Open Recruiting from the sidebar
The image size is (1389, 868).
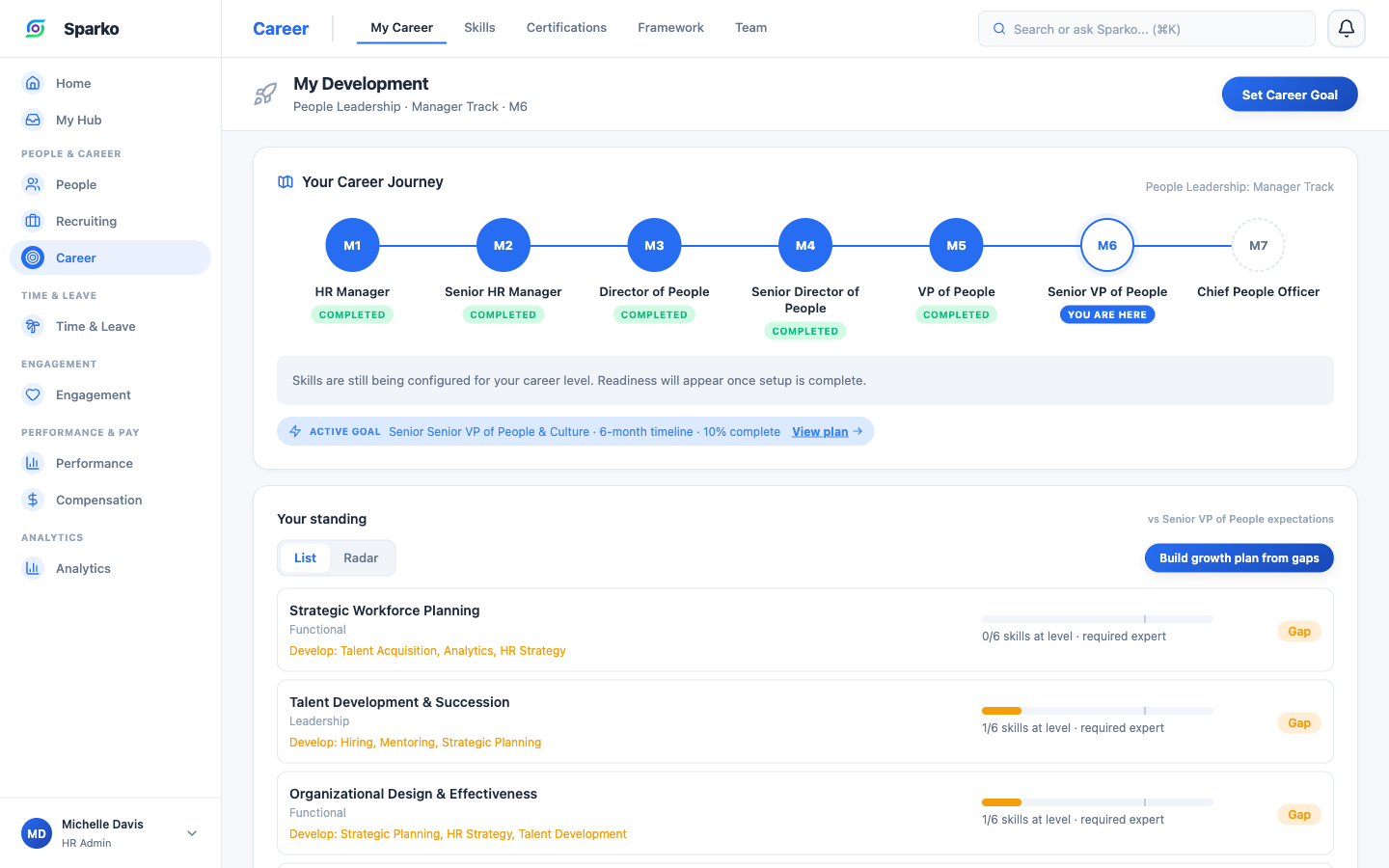(x=110, y=221)
